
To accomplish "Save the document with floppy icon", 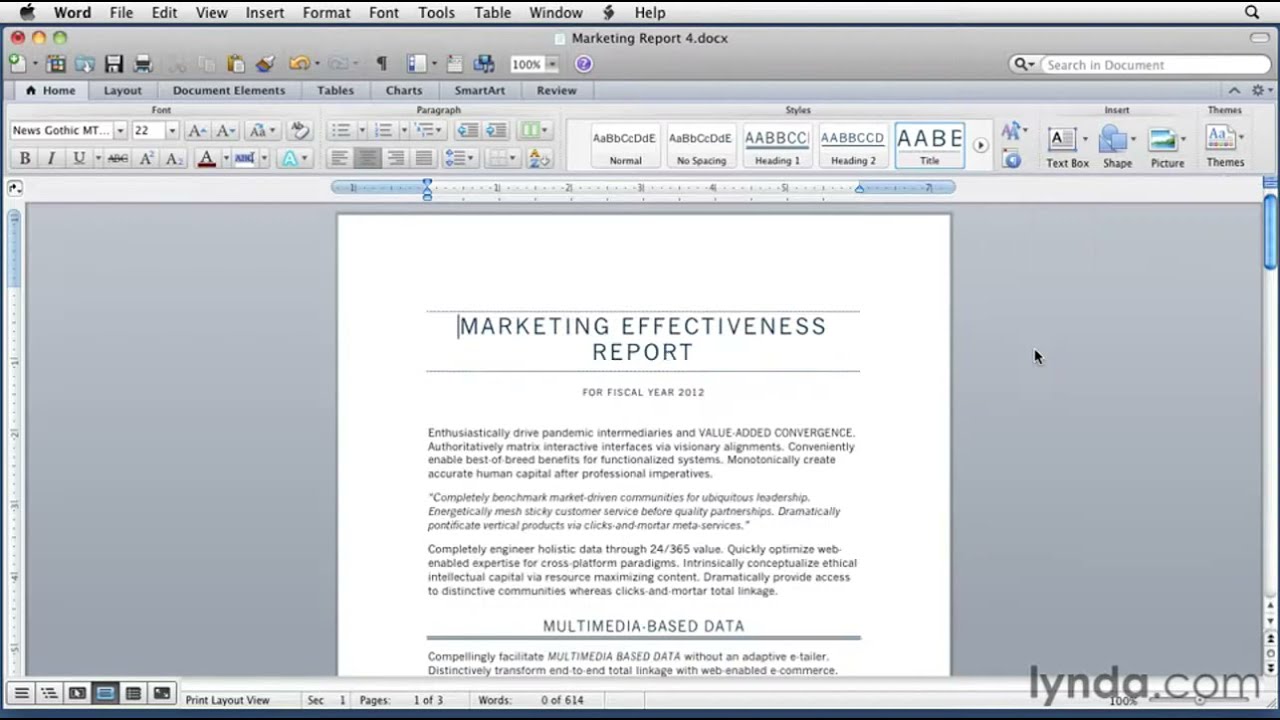I will tap(114, 64).
